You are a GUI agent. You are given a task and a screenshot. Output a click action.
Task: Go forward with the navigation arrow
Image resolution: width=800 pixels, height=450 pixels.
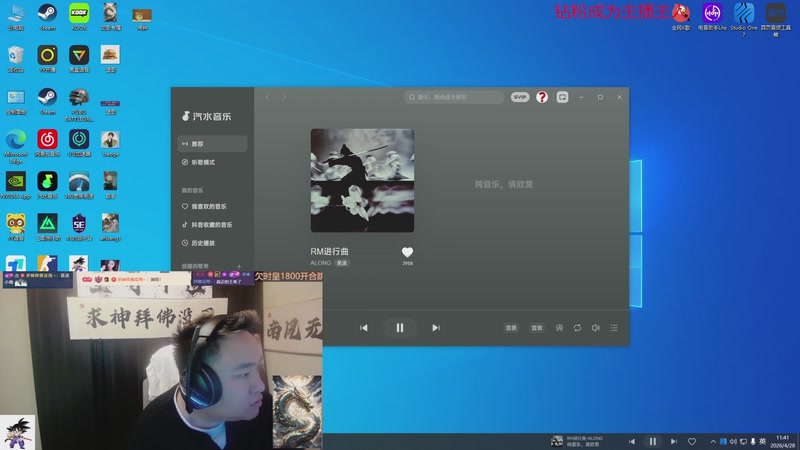[x=284, y=97]
